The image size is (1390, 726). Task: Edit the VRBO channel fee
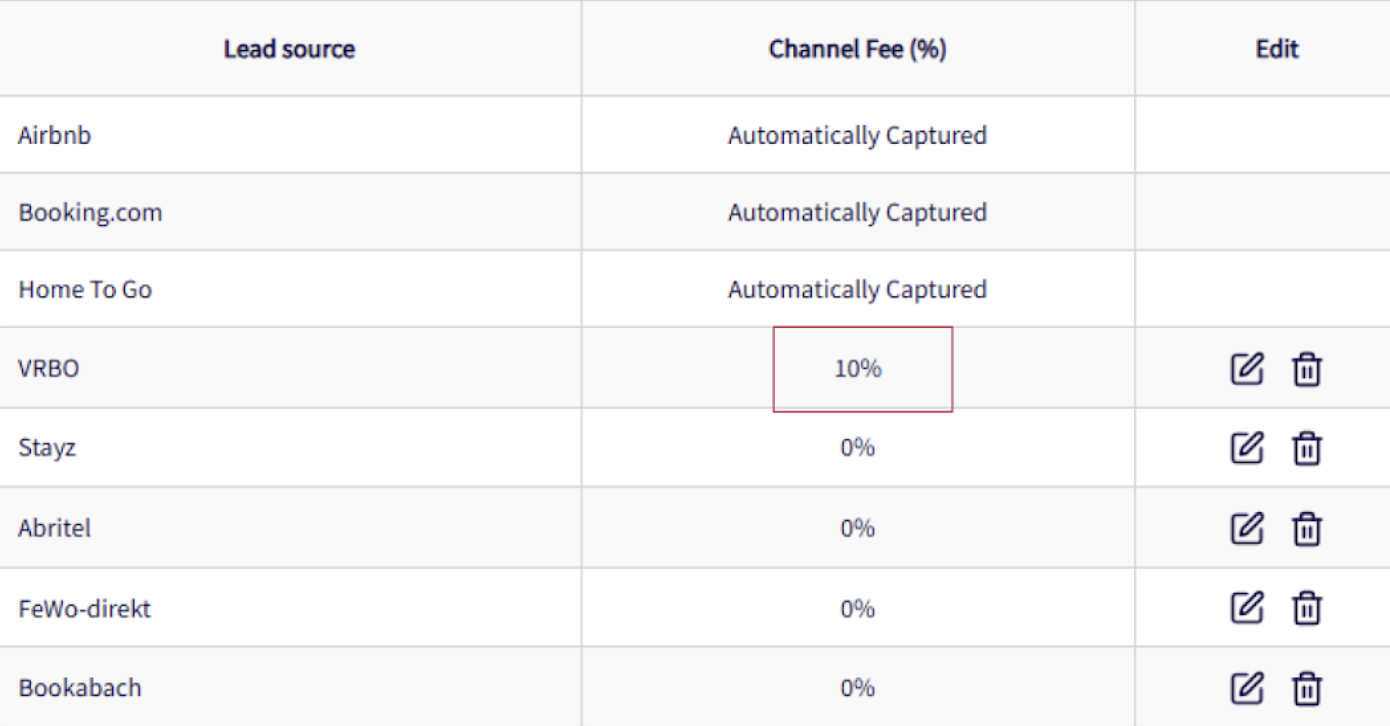tap(1246, 369)
